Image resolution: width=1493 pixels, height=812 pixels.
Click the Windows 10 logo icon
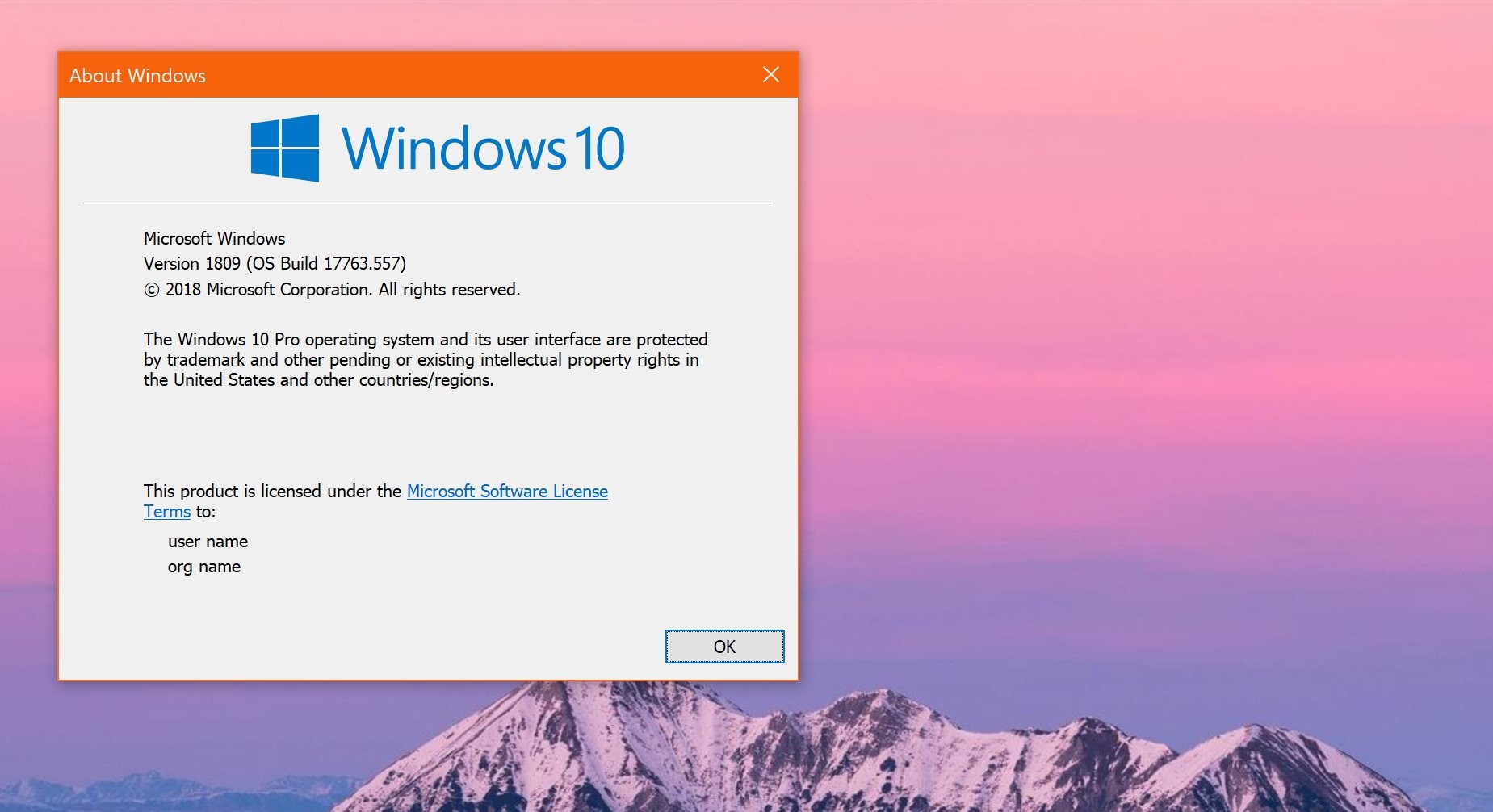click(285, 148)
